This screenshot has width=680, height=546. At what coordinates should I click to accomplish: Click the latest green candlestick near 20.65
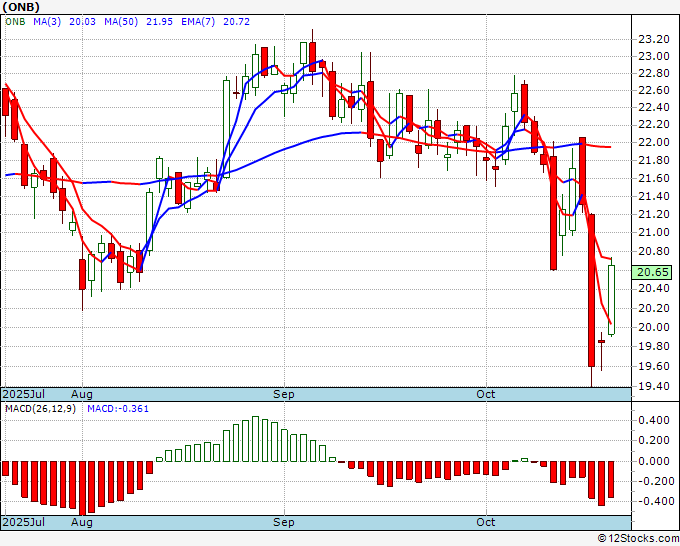611,299
